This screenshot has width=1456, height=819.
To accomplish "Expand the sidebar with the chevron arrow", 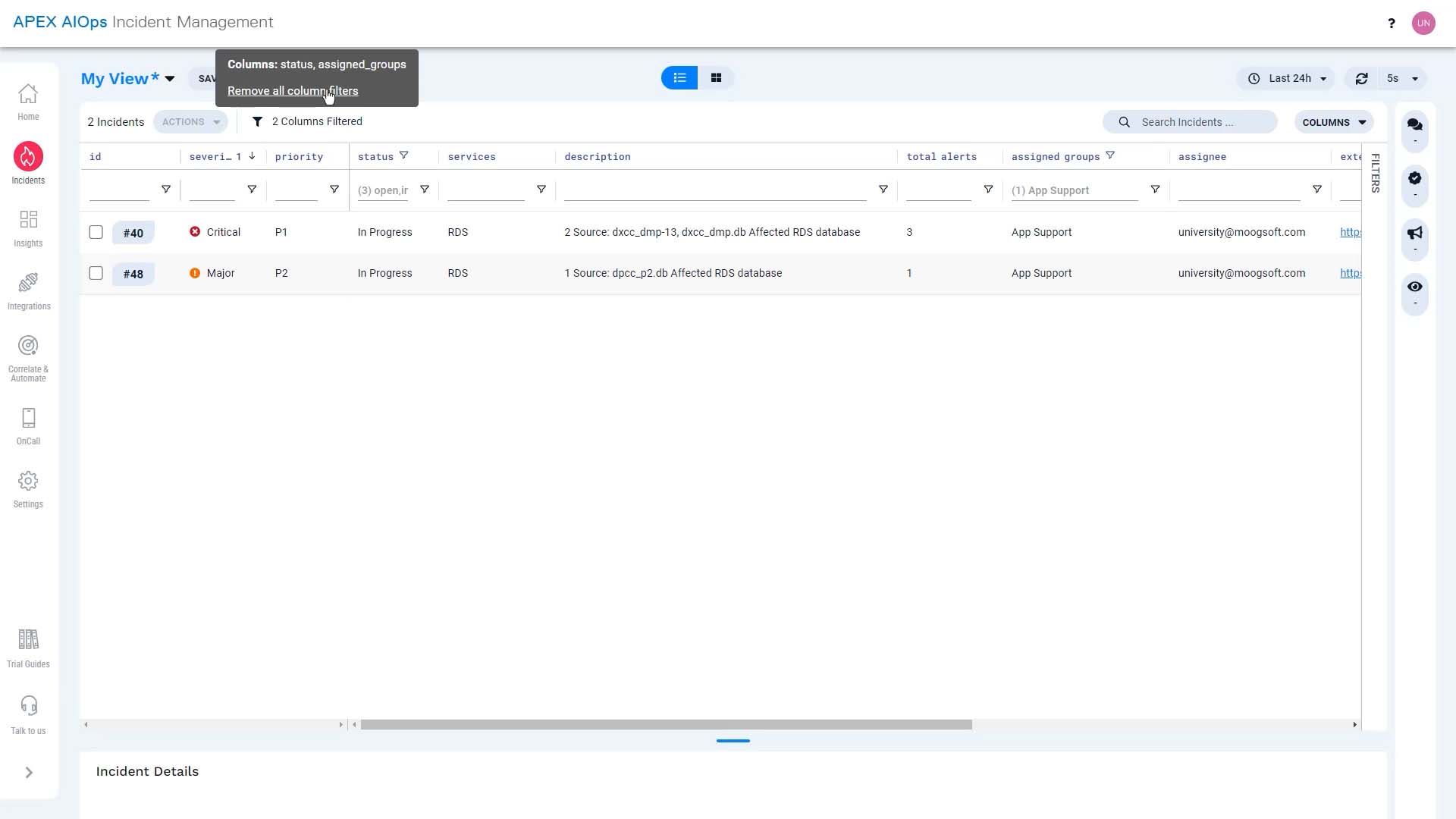I will tap(29, 773).
